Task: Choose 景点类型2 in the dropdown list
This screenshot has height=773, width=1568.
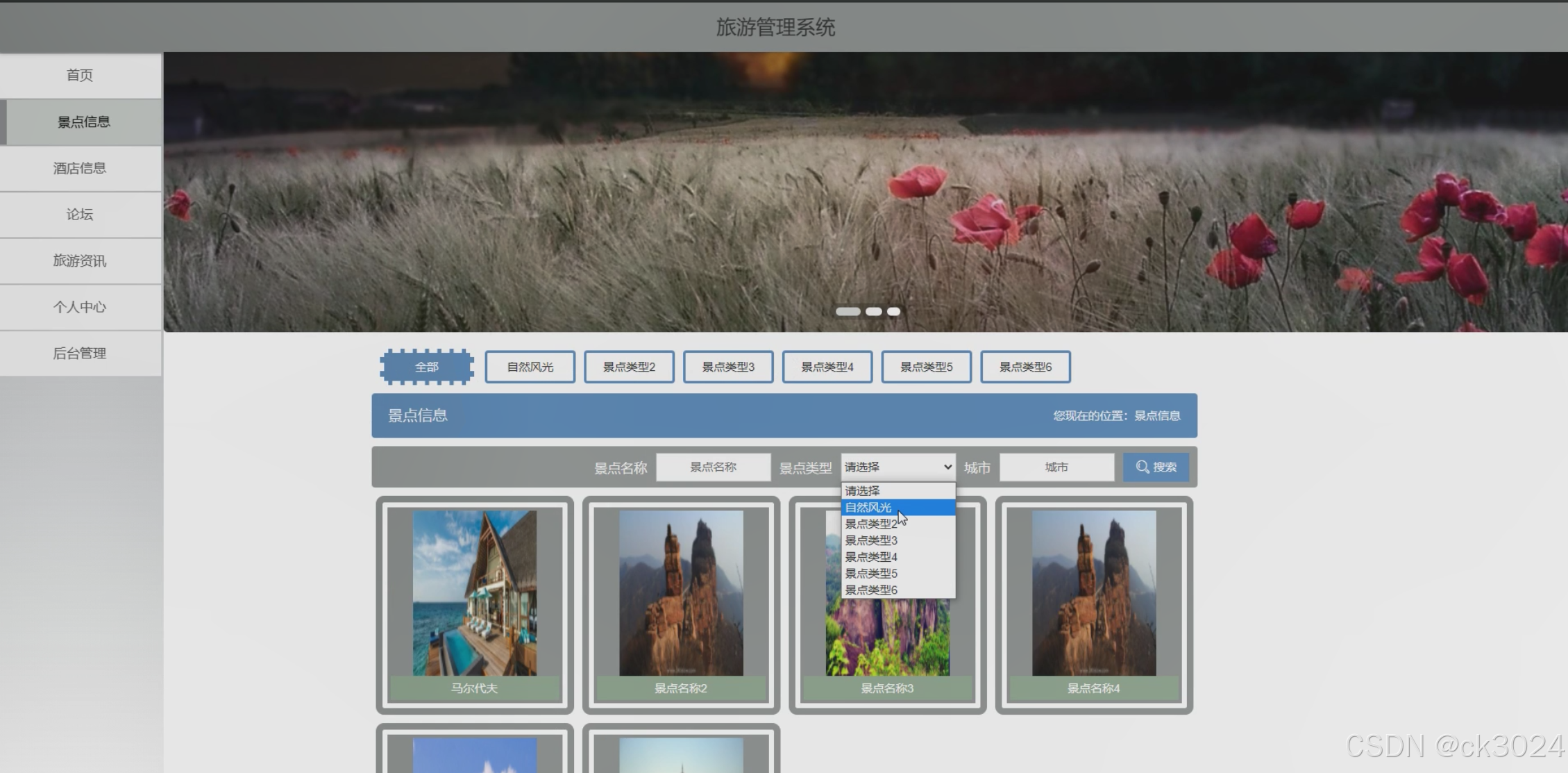Action: click(x=898, y=524)
